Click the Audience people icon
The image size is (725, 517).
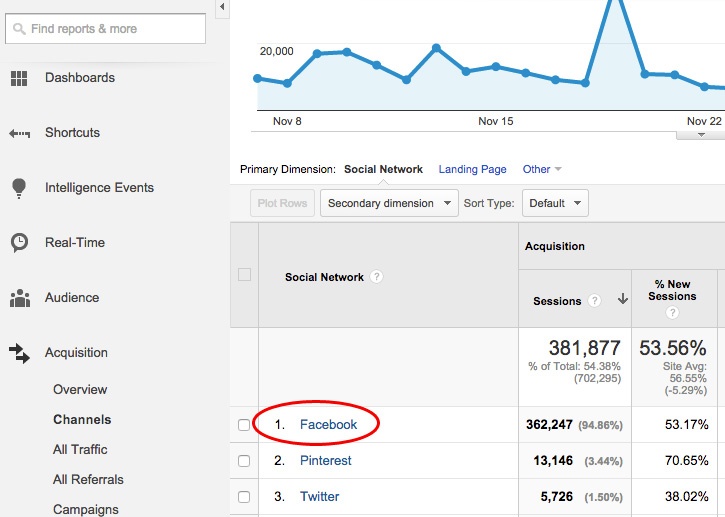coord(19,298)
